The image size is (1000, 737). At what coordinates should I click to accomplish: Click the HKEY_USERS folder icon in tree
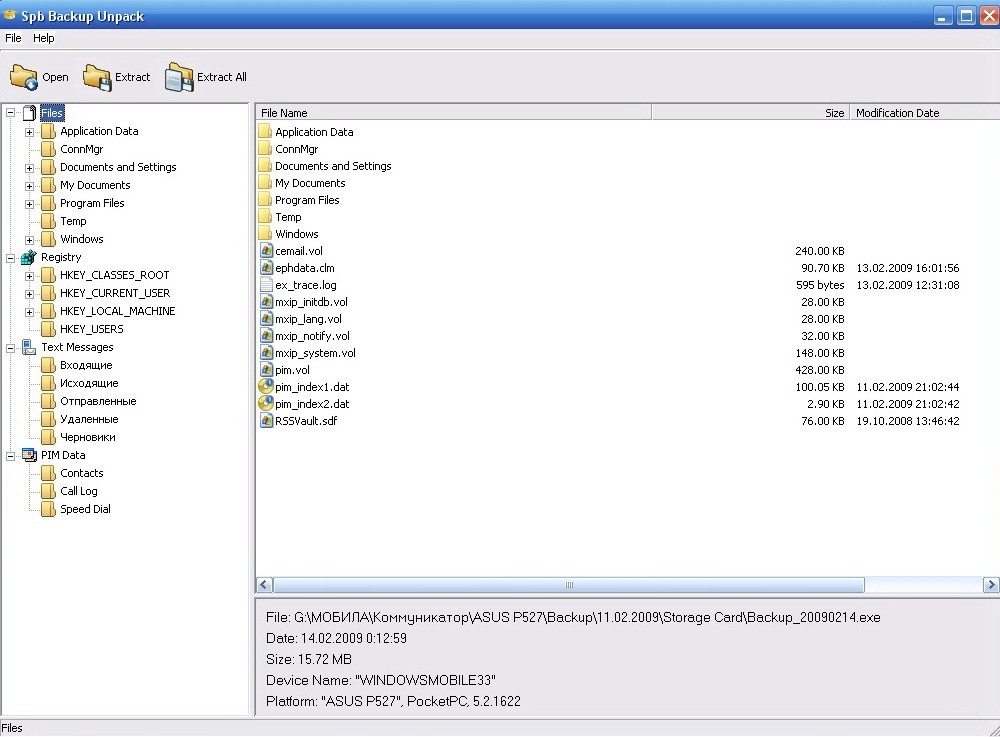pos(48,329)
